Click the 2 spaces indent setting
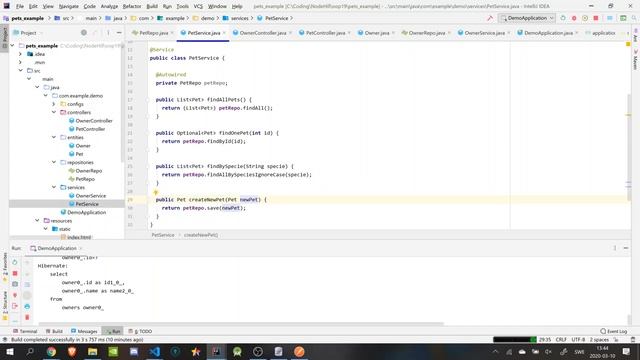 tap(599, 340)
